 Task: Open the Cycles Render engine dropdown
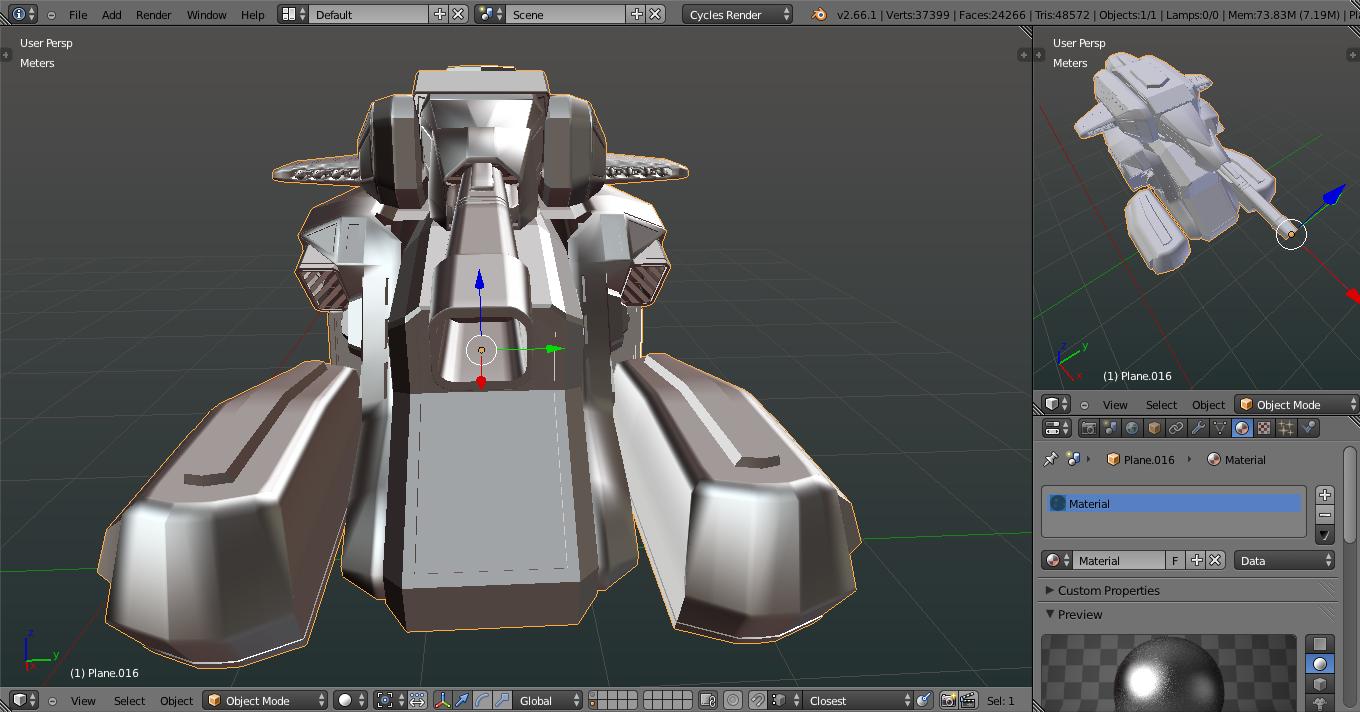coord(739,14)
